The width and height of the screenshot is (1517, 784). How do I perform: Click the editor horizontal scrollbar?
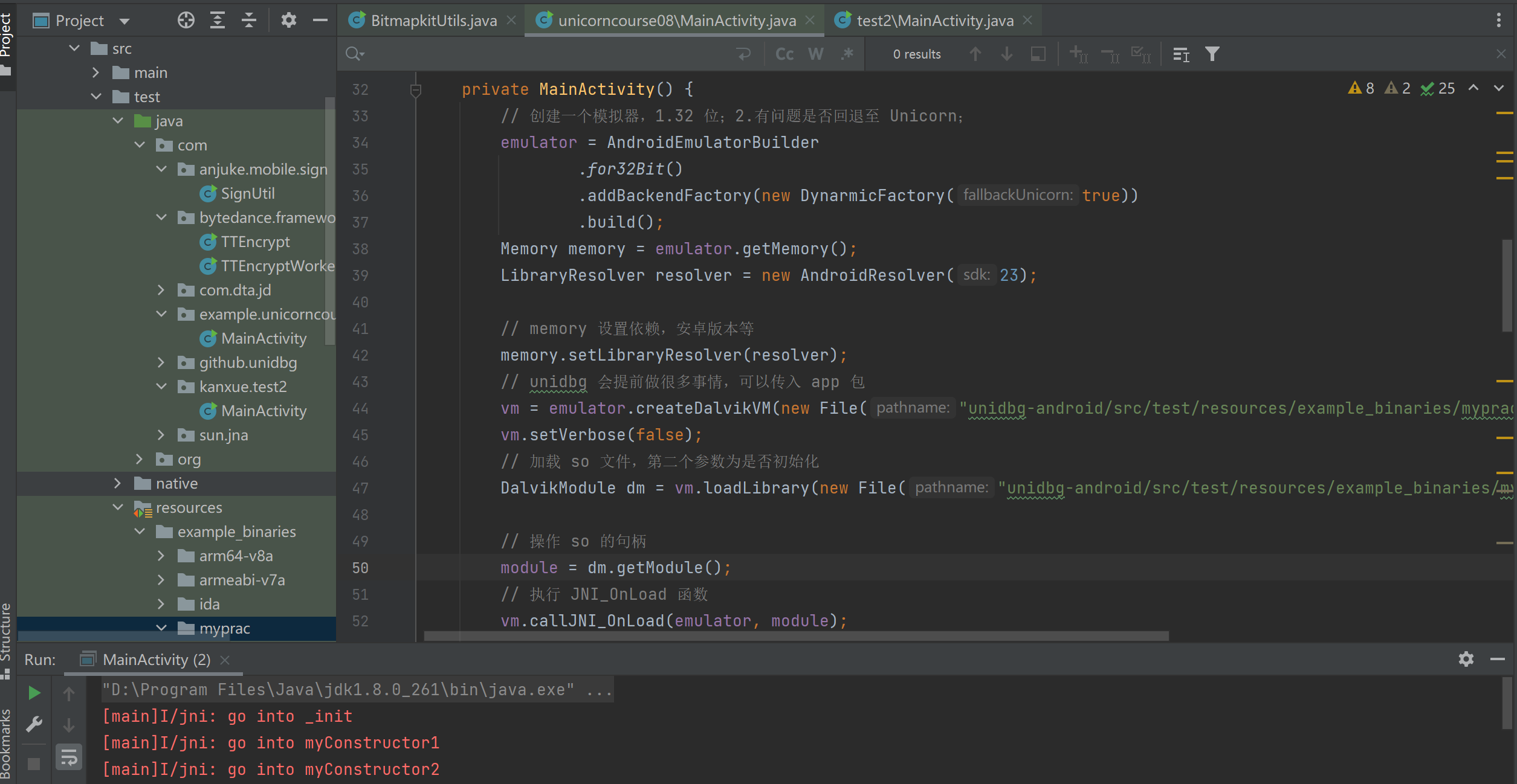coord(797,636)
